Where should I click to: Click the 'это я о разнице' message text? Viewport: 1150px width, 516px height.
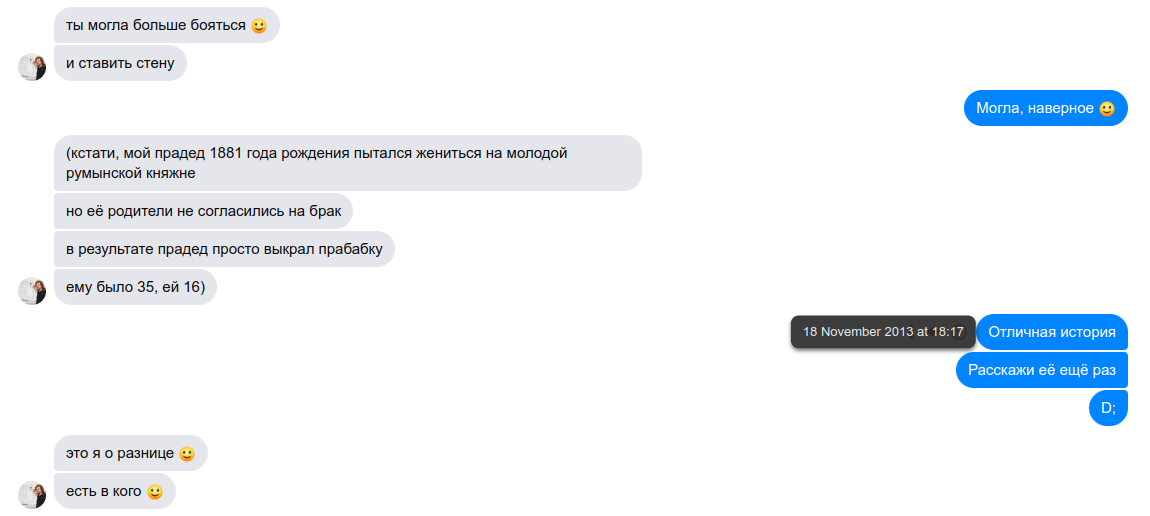(x=120, y=454)
